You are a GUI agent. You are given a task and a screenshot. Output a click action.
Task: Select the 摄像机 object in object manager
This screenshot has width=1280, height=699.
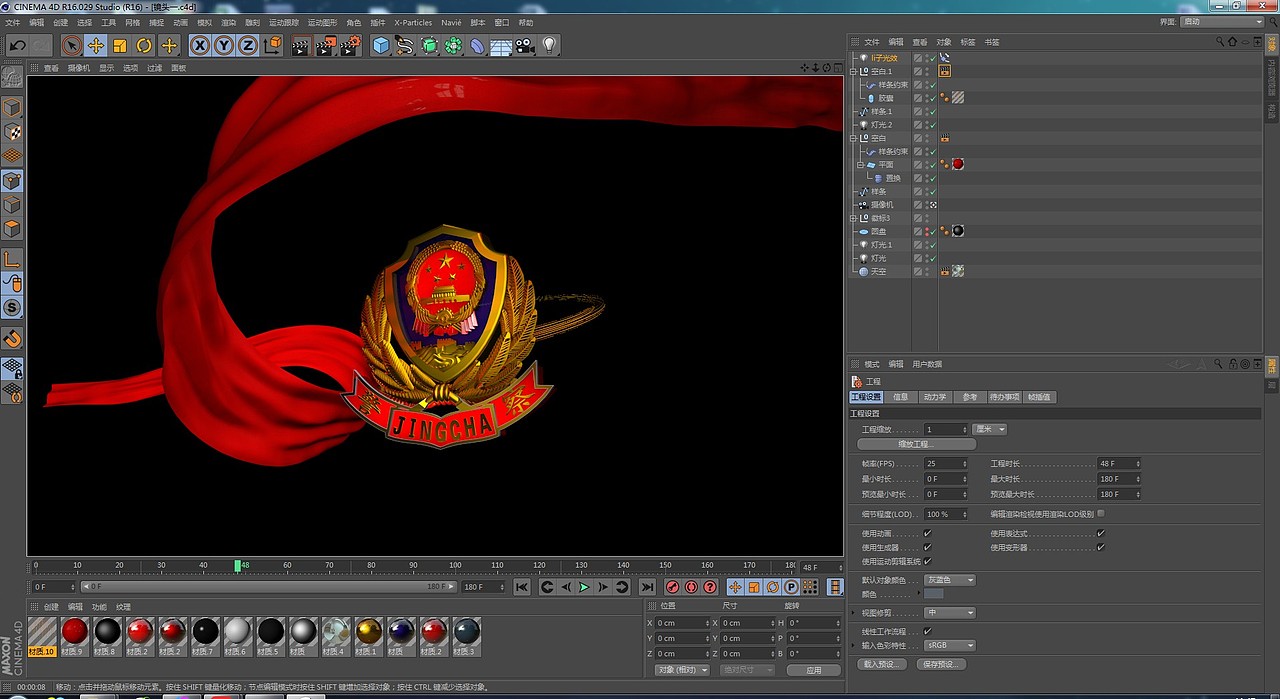point(882,205)
